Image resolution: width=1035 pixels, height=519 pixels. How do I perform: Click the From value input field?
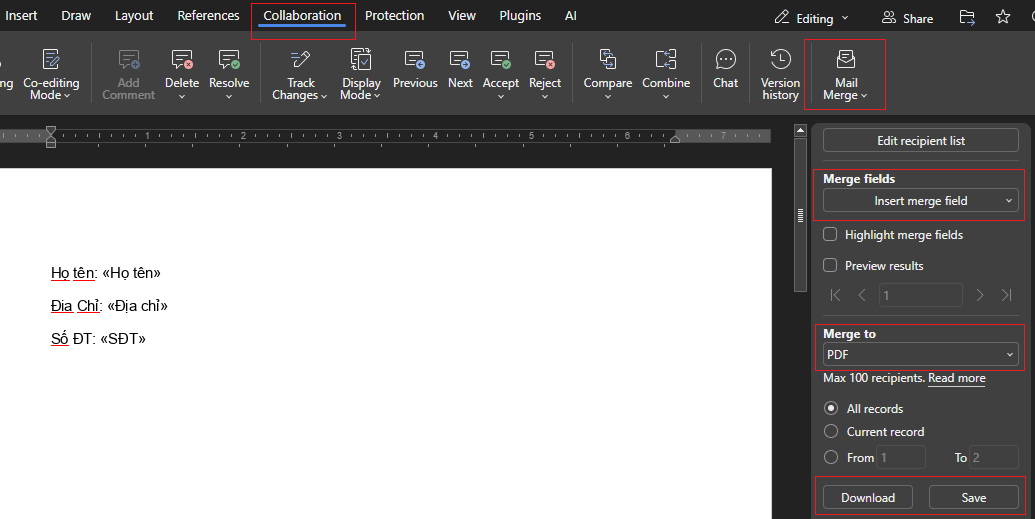point(901,457)
